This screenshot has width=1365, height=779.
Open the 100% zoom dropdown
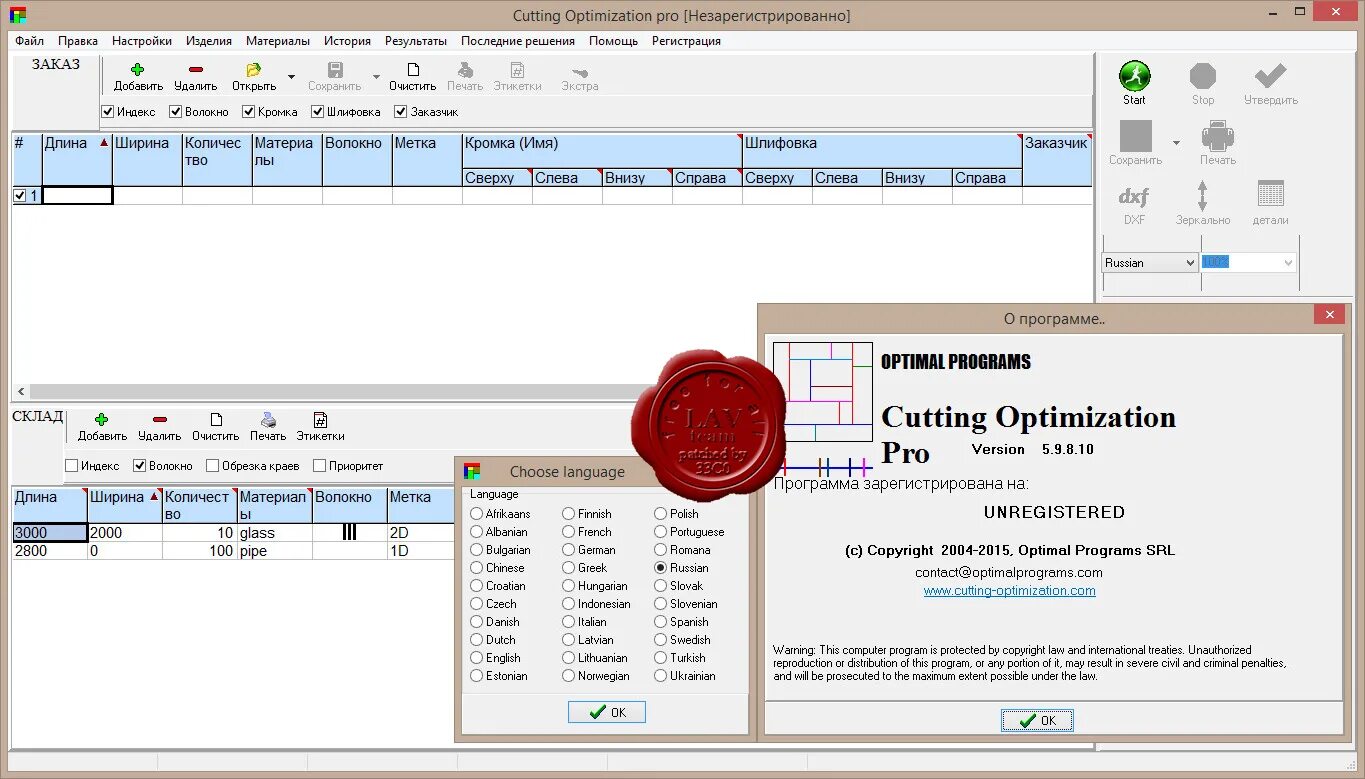[1248, 262]
